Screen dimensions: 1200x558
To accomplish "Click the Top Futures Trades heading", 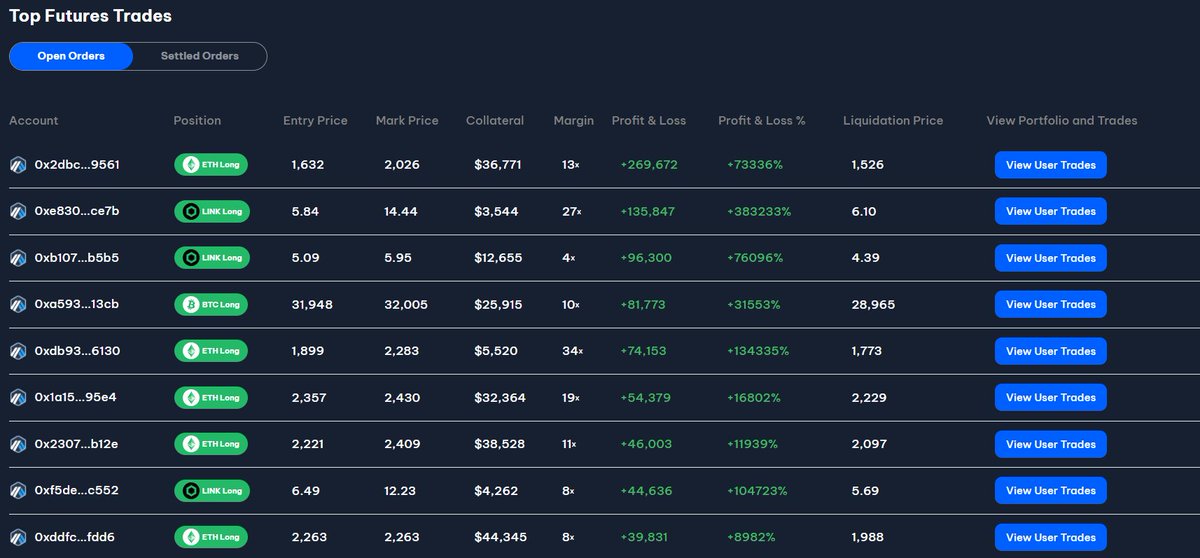I will tap(90, 16).
